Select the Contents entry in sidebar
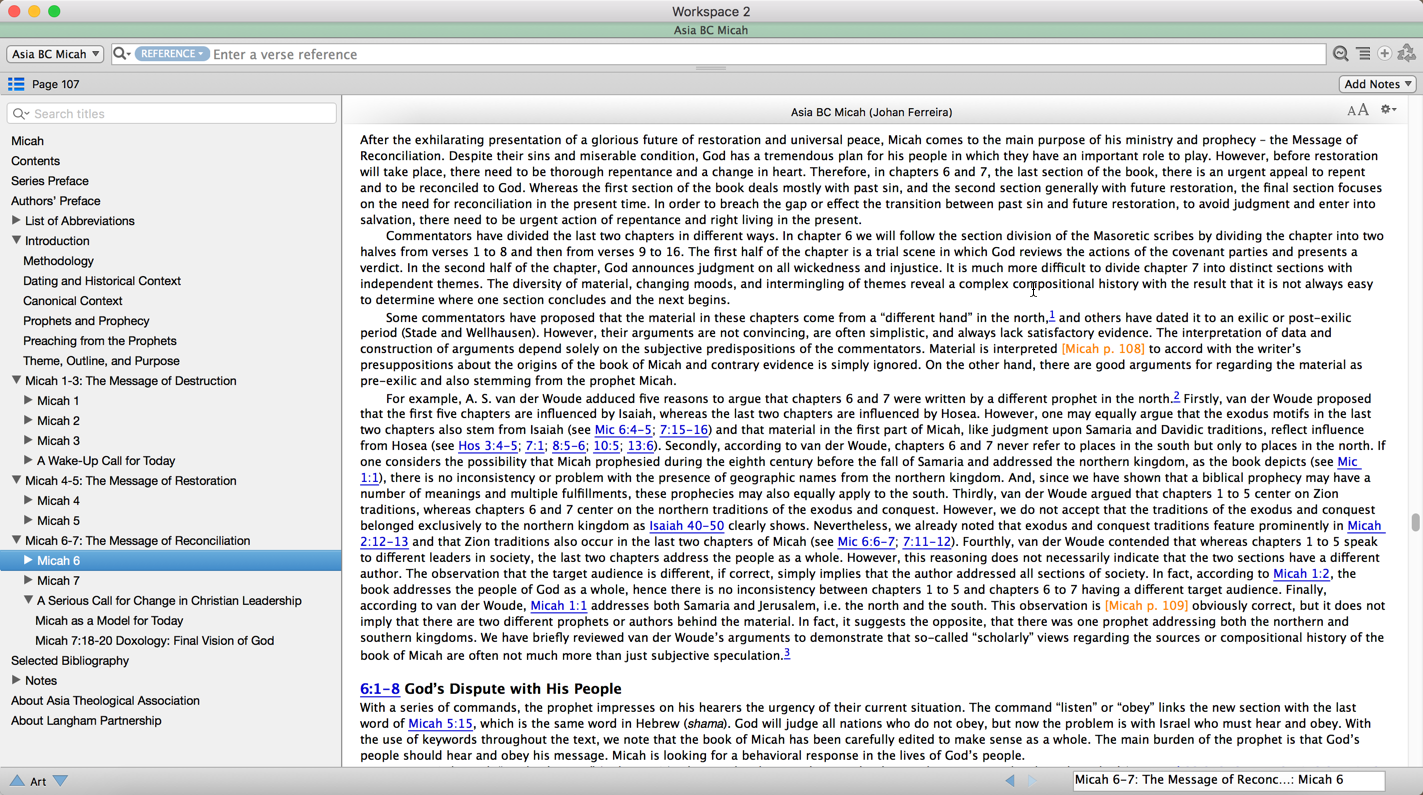Screen dimensions: 1423x795 click(35, 161)
